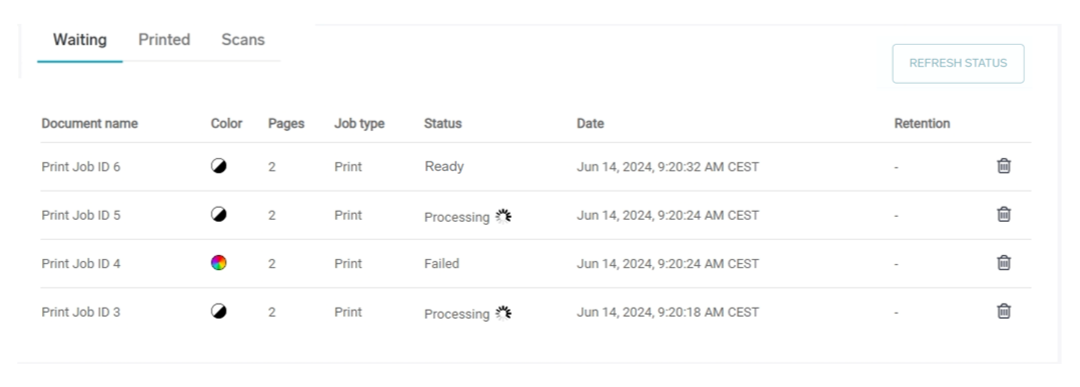Click the black-and-white icon for Job ID 5
This screenshot has width=1080, height=387.
tap(218, 214)
